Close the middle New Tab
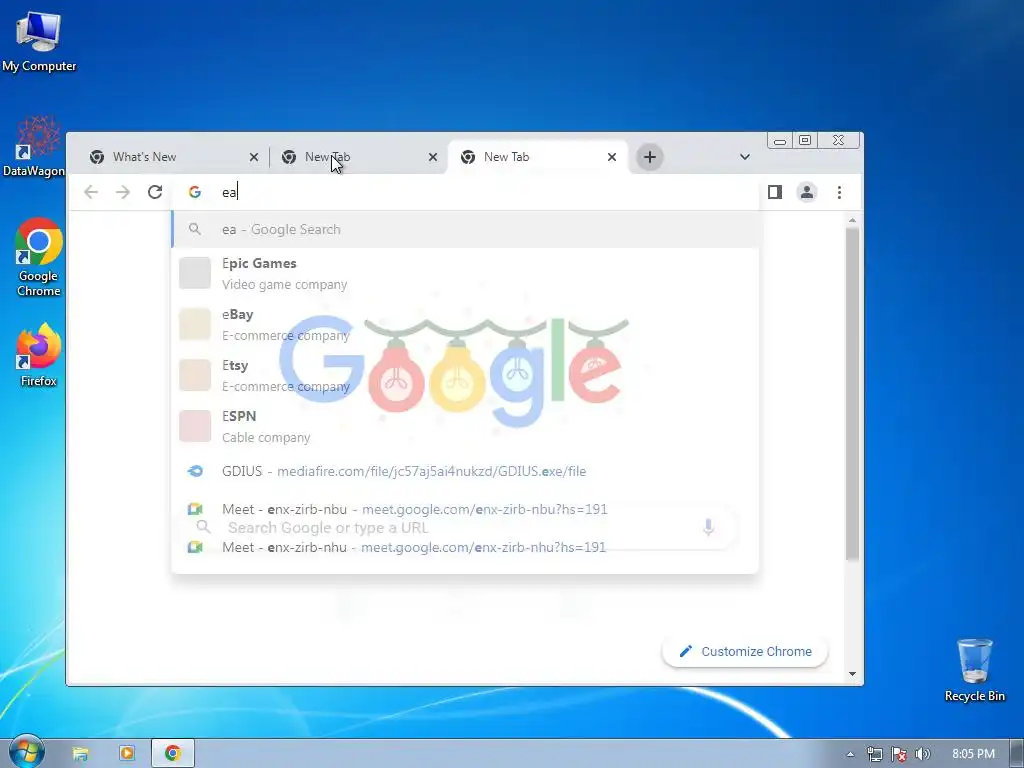Screen dimensions: 1024x768 (x=433, y=157)
